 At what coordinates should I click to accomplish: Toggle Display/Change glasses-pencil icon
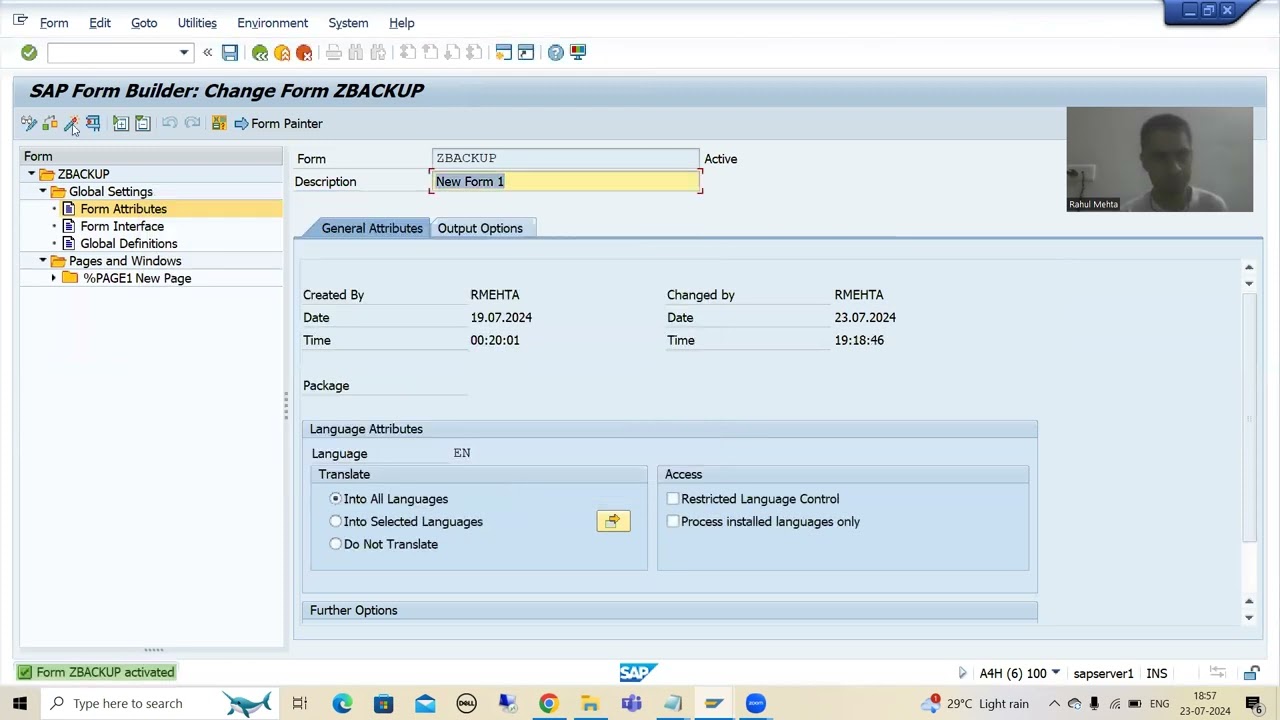point(29,123)
